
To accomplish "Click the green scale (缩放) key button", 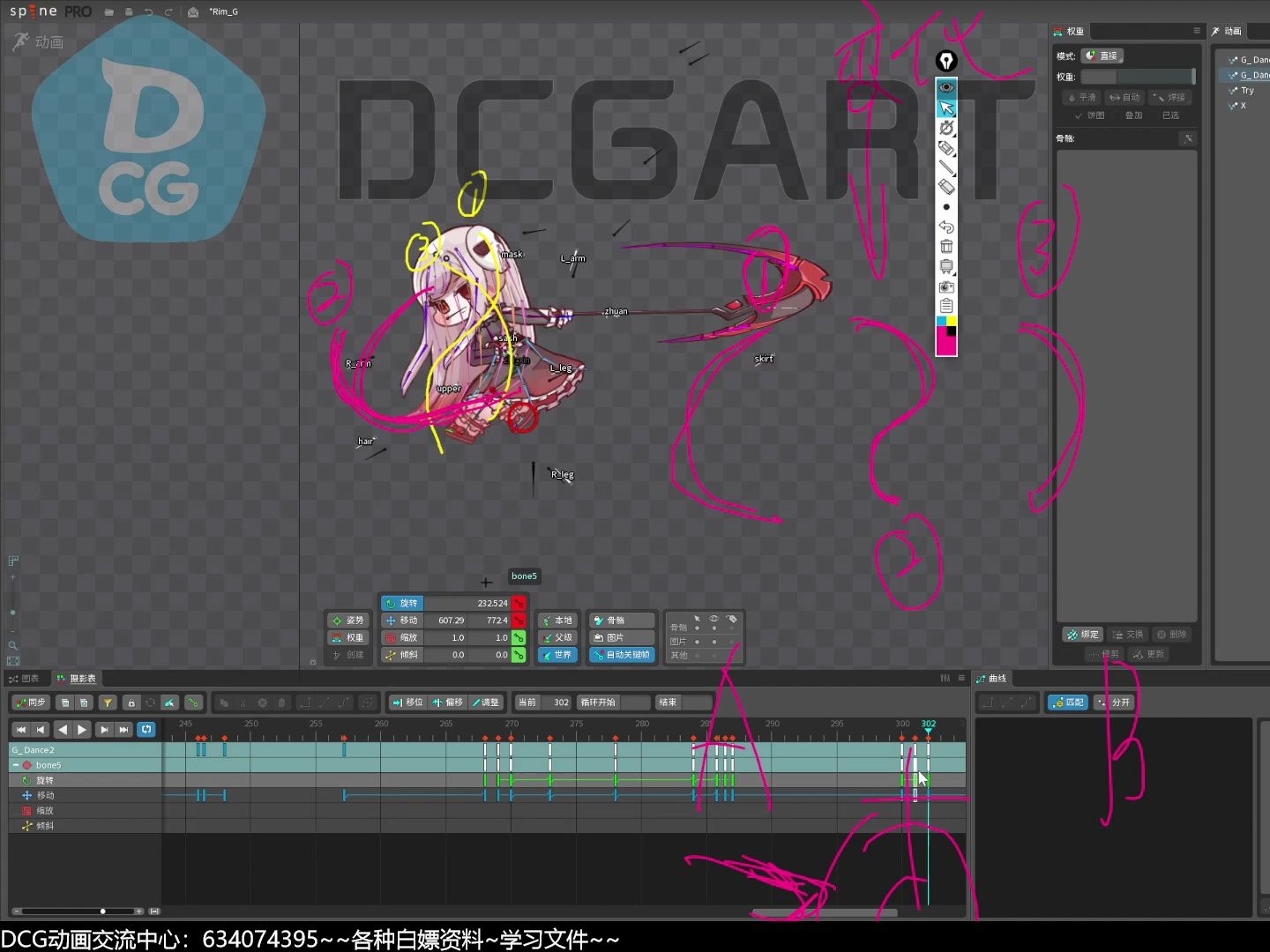I will click(519, 637).
